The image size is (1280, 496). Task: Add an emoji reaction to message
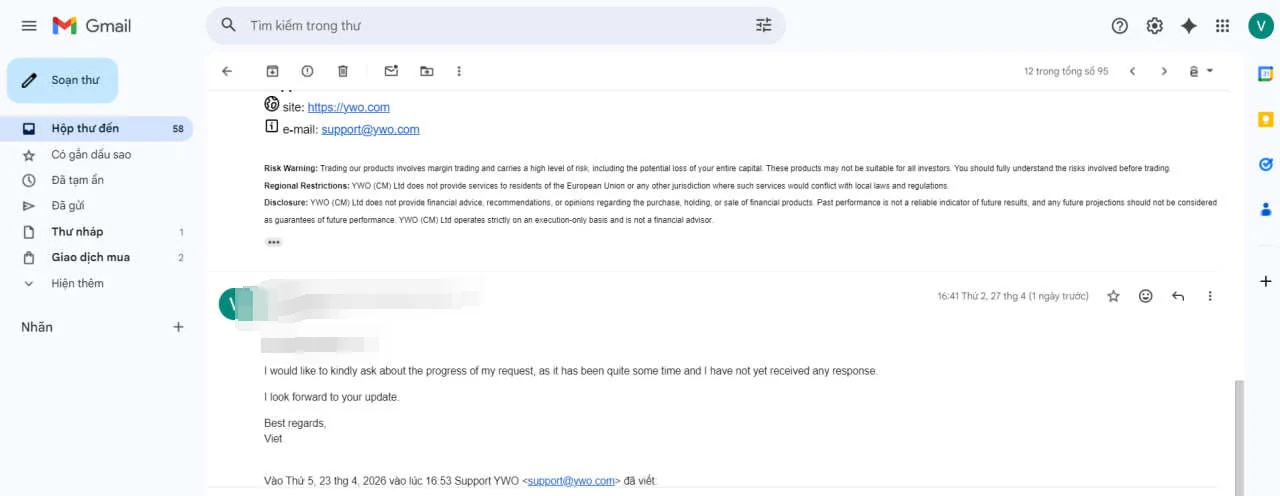coord(1146,296)
